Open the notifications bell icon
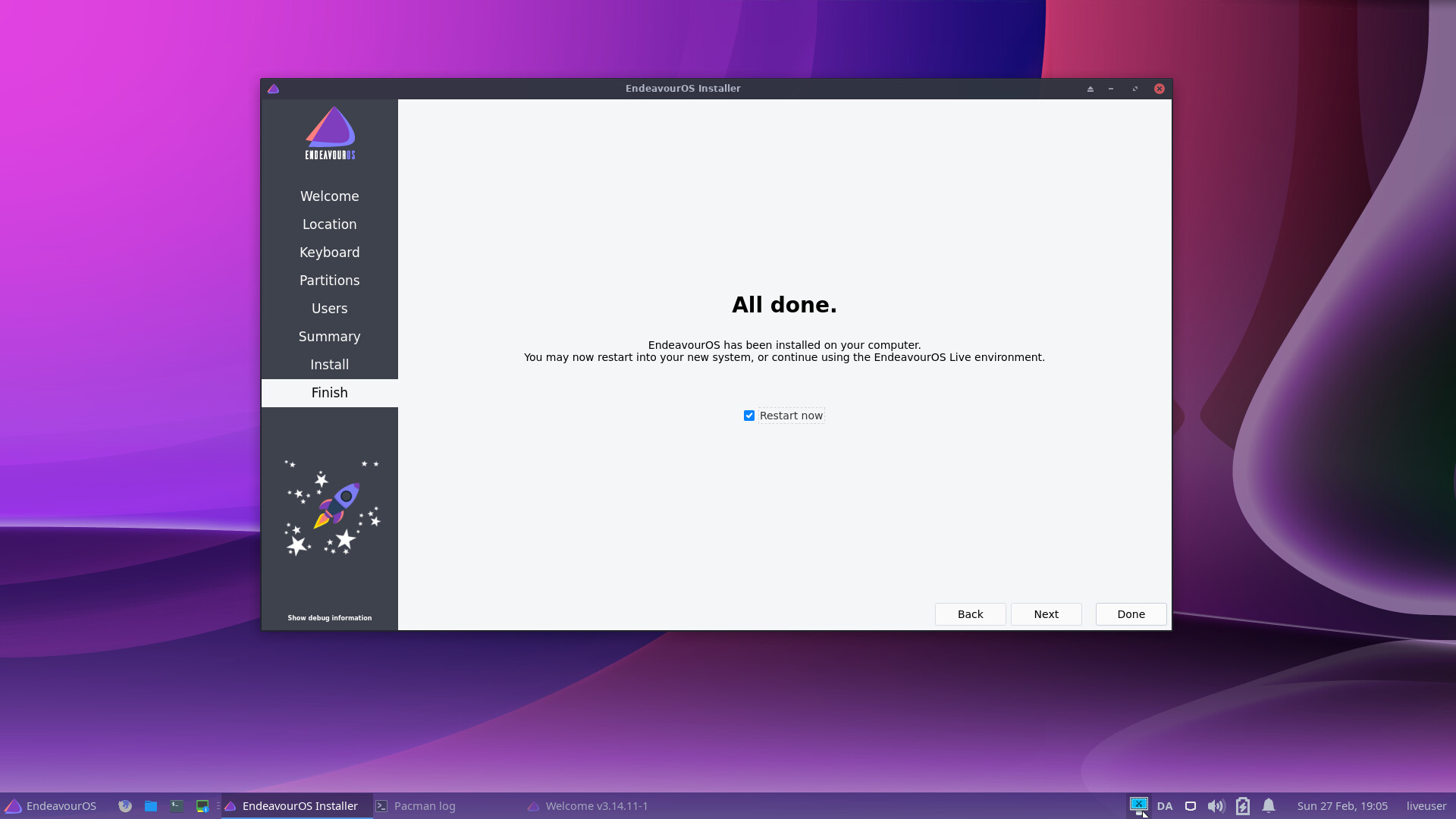Screen dimensions: 1456x819 [x=1269, y=805]
